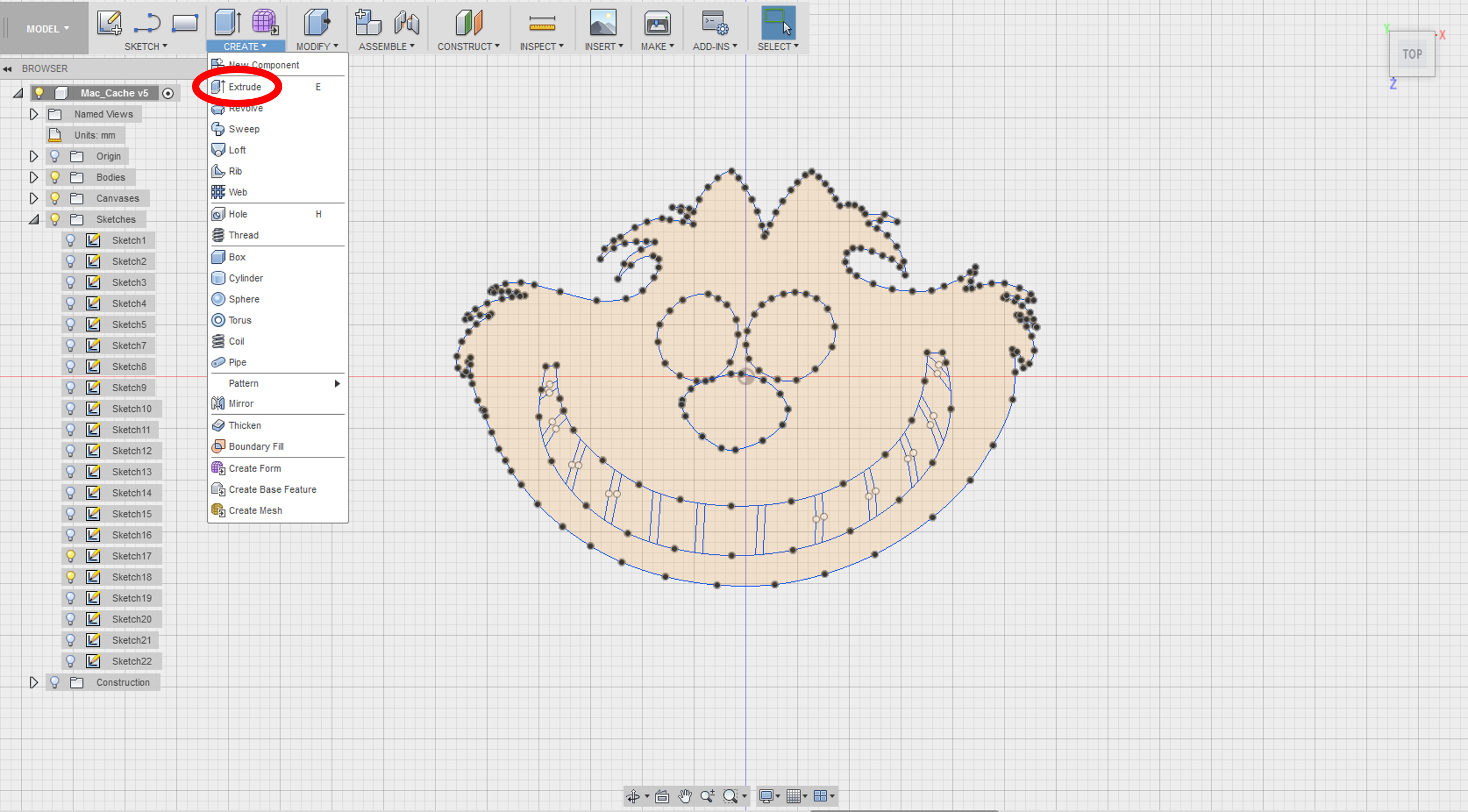This screenshot has height=812, width=1468.
Task: Click the TOP face of view cube
Action: tap(1411, 54)
